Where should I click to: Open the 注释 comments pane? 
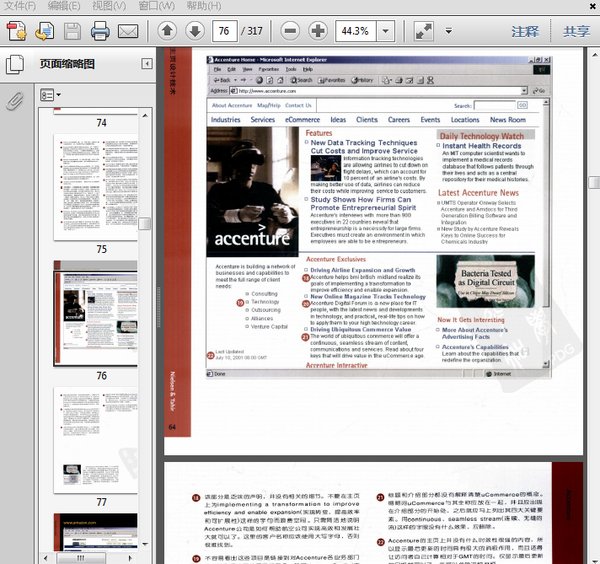[x=525, y=31]
